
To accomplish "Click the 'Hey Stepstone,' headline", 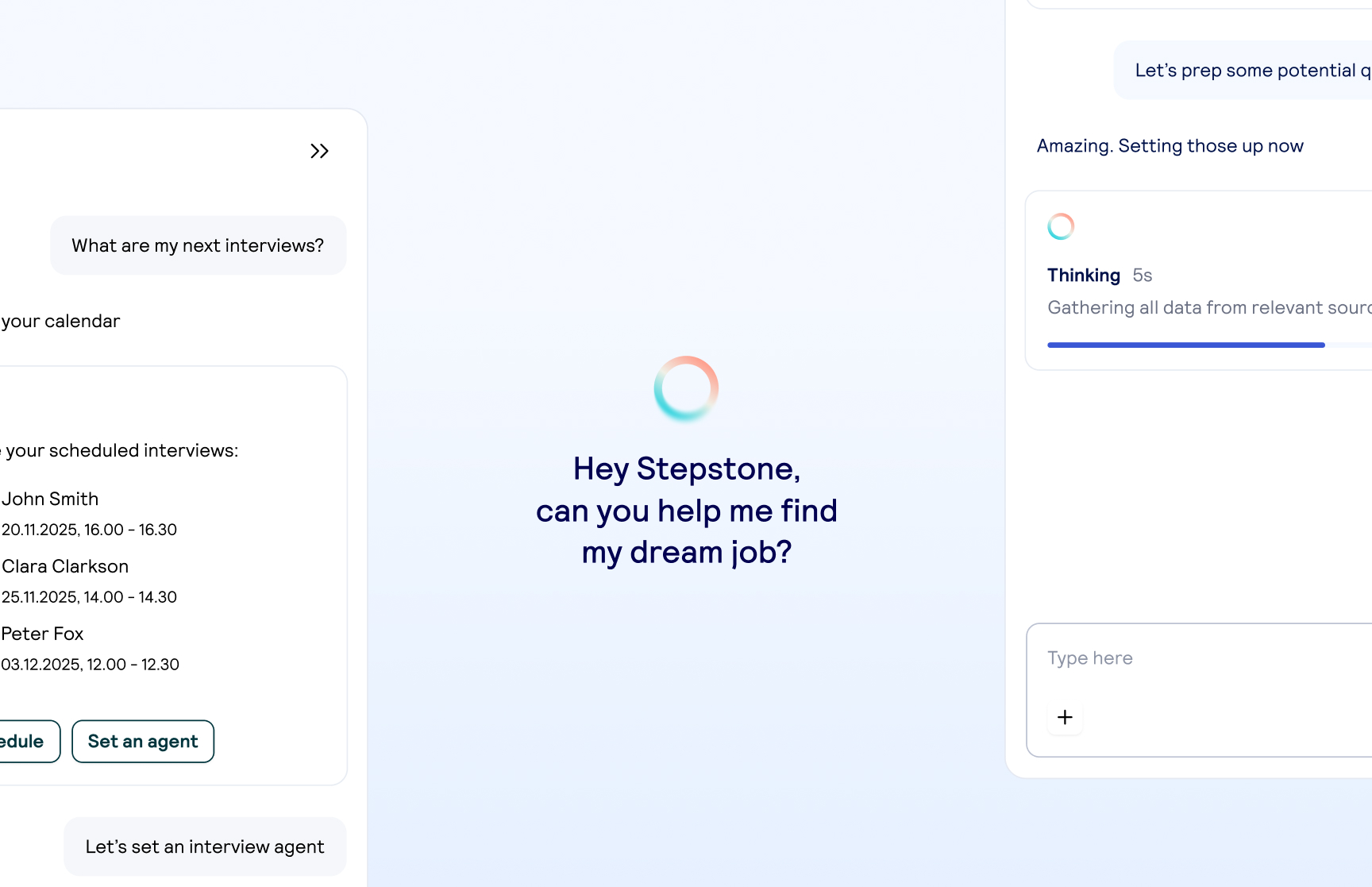I will click(687, 469).
